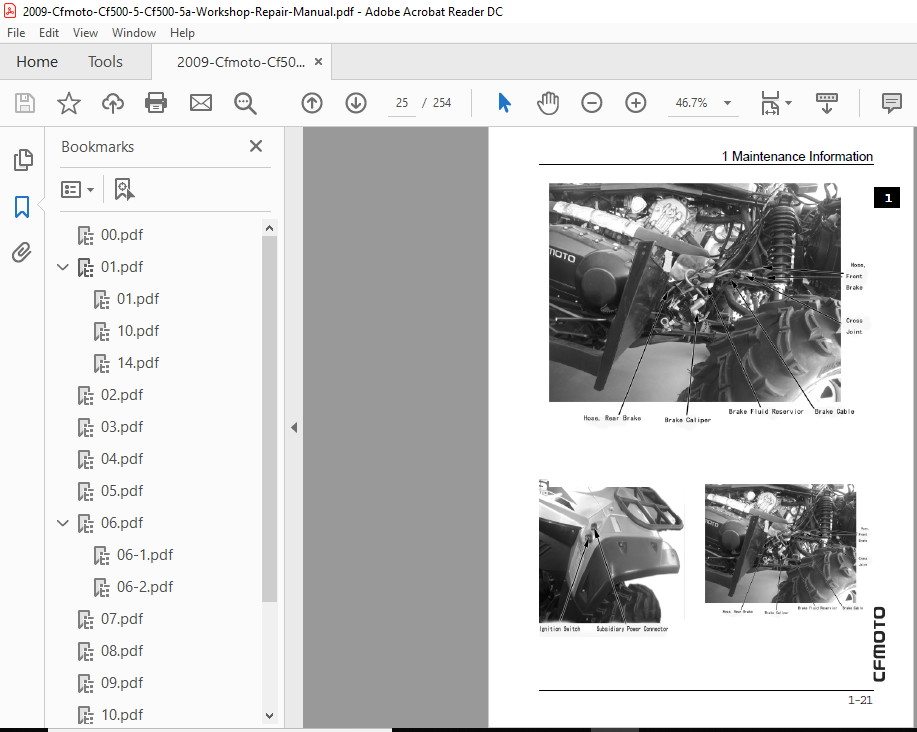Open the Comment tool icon
This screenshot has height=732, width=917.
click(x=891, y=103)
